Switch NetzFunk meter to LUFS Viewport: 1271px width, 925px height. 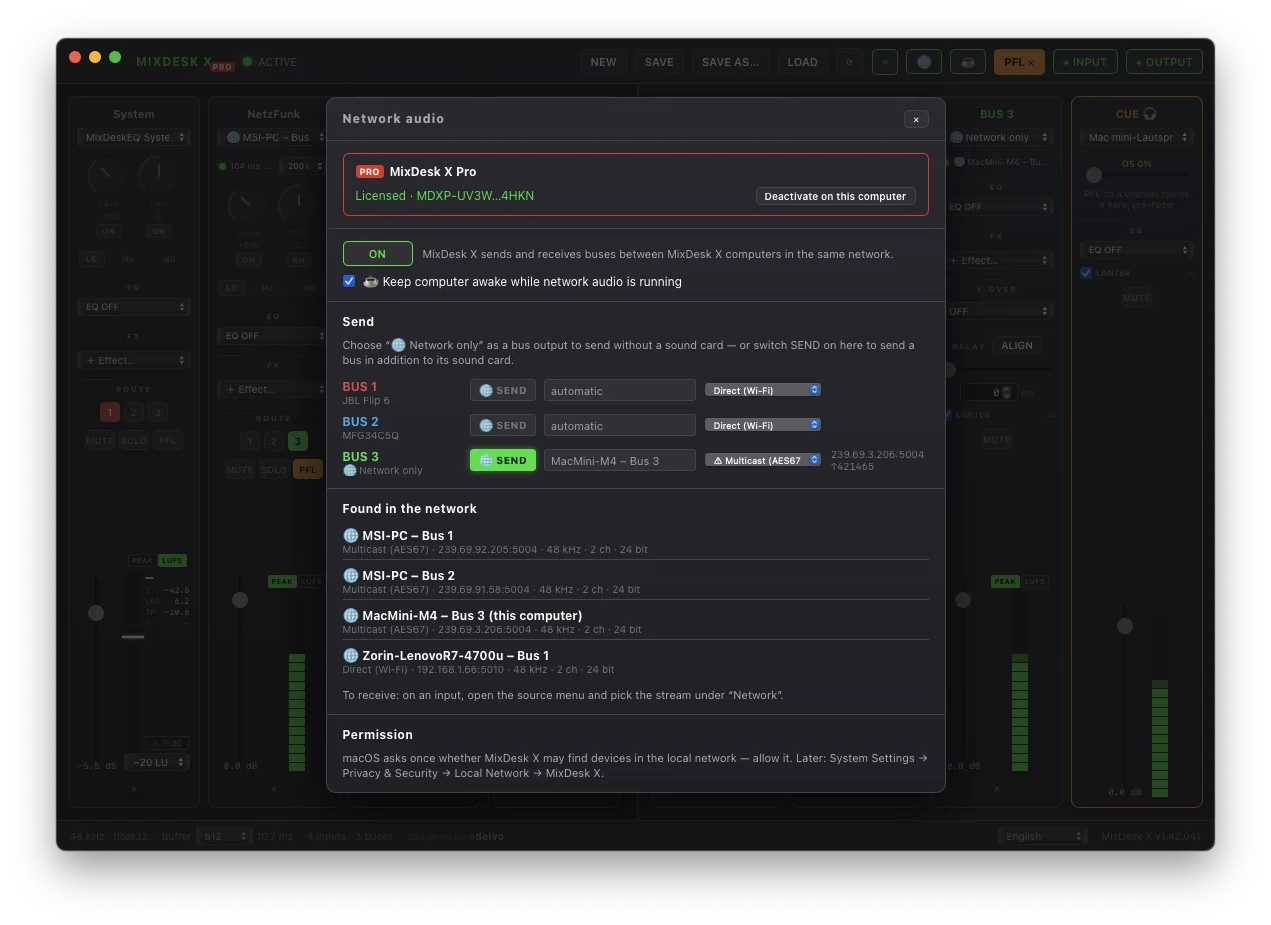312,581
